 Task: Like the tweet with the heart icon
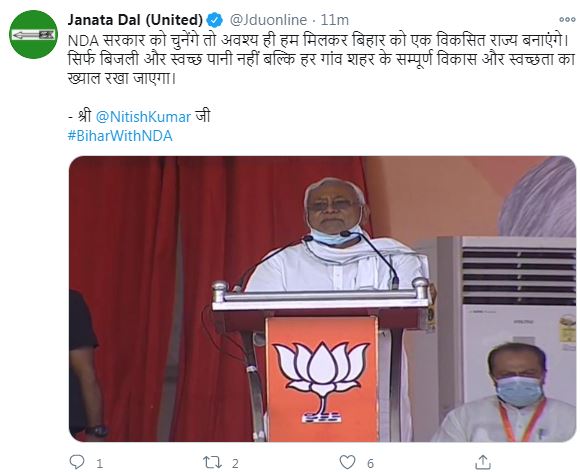click(x=347, y=462)
